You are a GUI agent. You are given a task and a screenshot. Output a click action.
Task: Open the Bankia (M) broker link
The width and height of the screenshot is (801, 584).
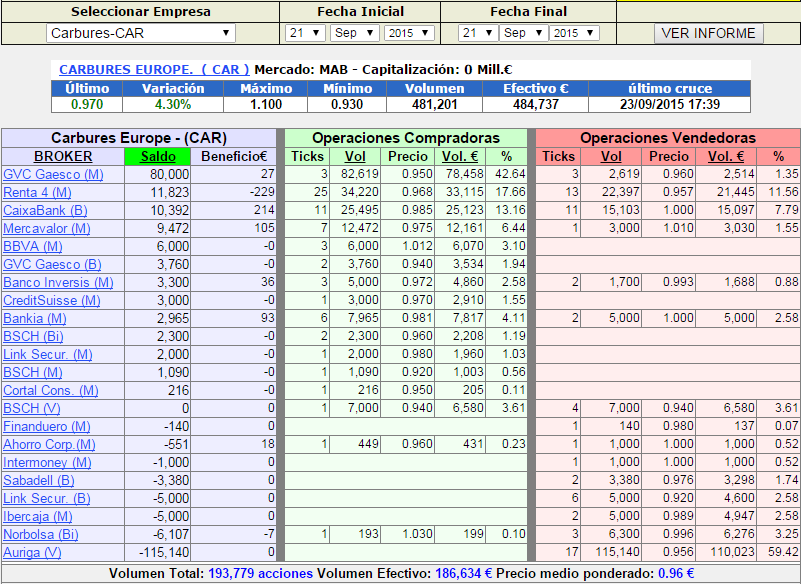point(35,318)
